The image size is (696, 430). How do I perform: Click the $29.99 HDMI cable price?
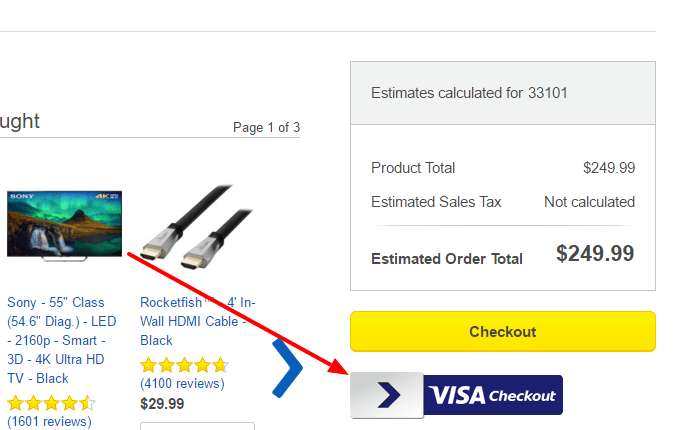point(162,403)
